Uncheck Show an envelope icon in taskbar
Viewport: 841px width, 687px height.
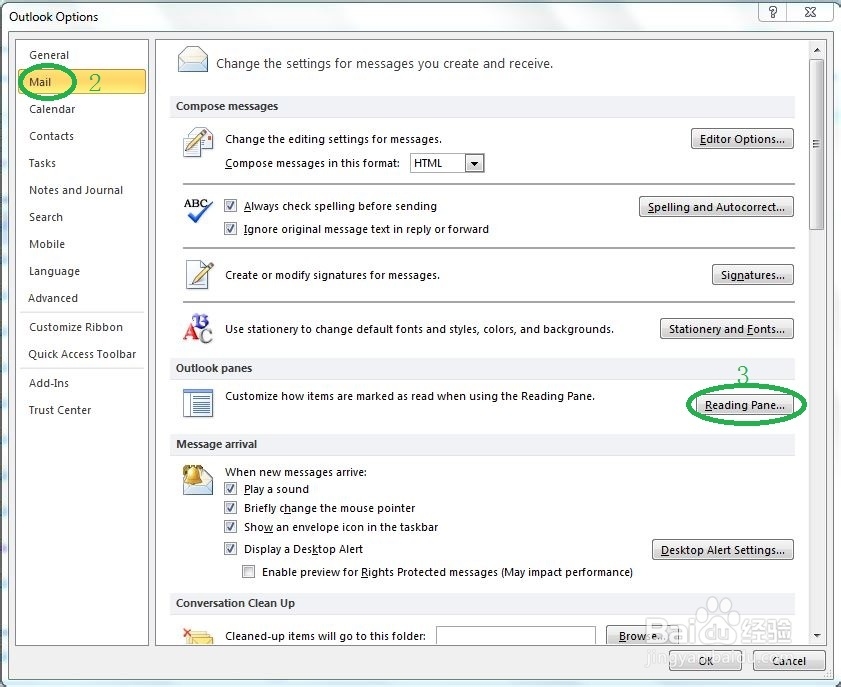231,527
